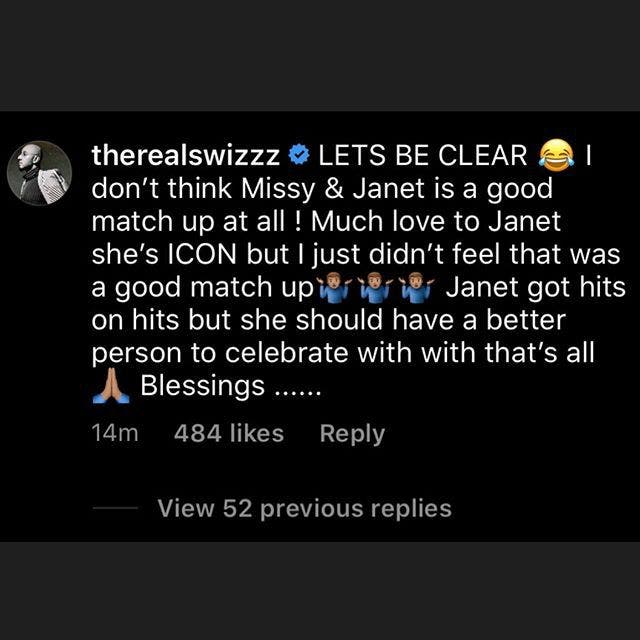
Task: View the 484 likes list
Action: click(x=229, y=433)
